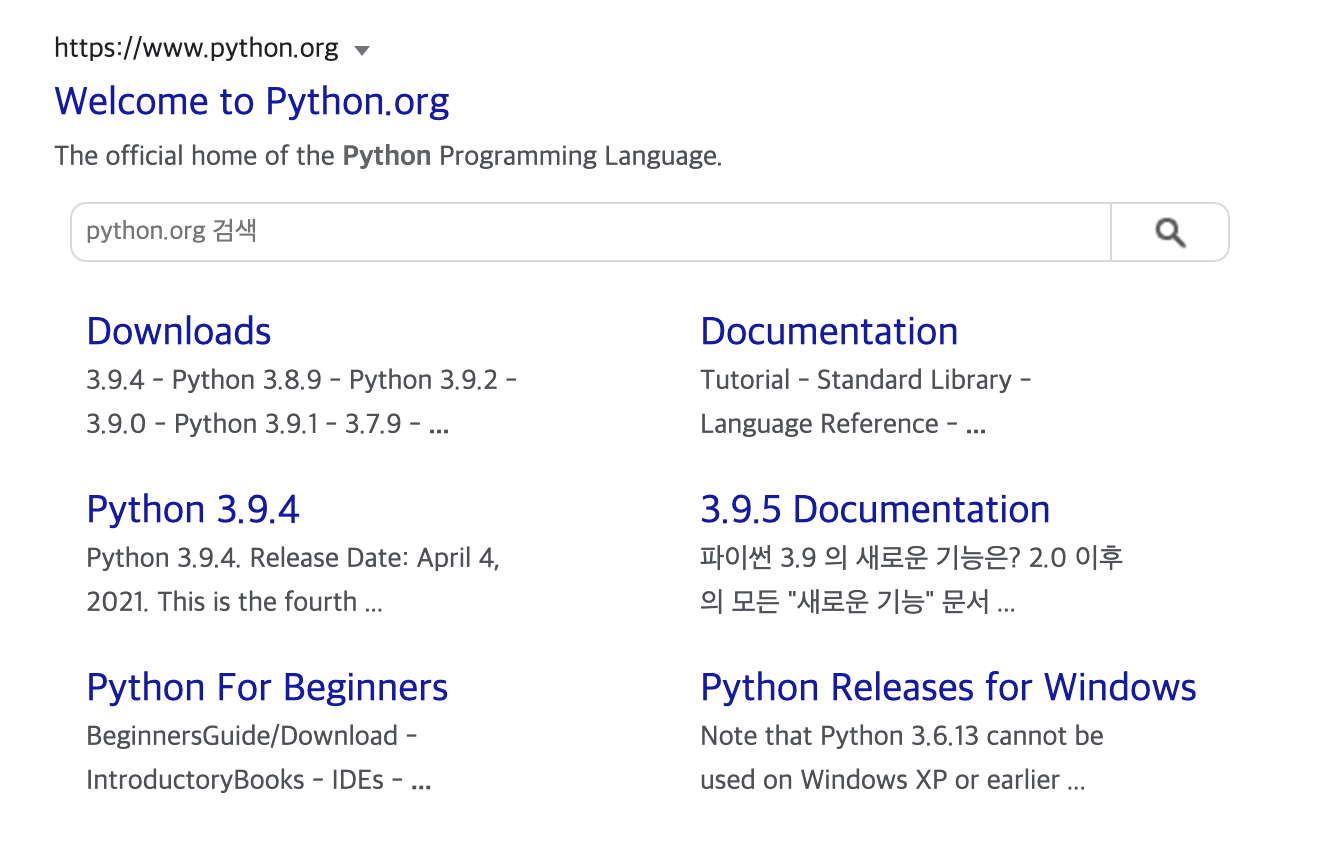
Task: Click the '3.9.4 - Python 3.8.9' snippet line
Action: (x=301, y=380)
